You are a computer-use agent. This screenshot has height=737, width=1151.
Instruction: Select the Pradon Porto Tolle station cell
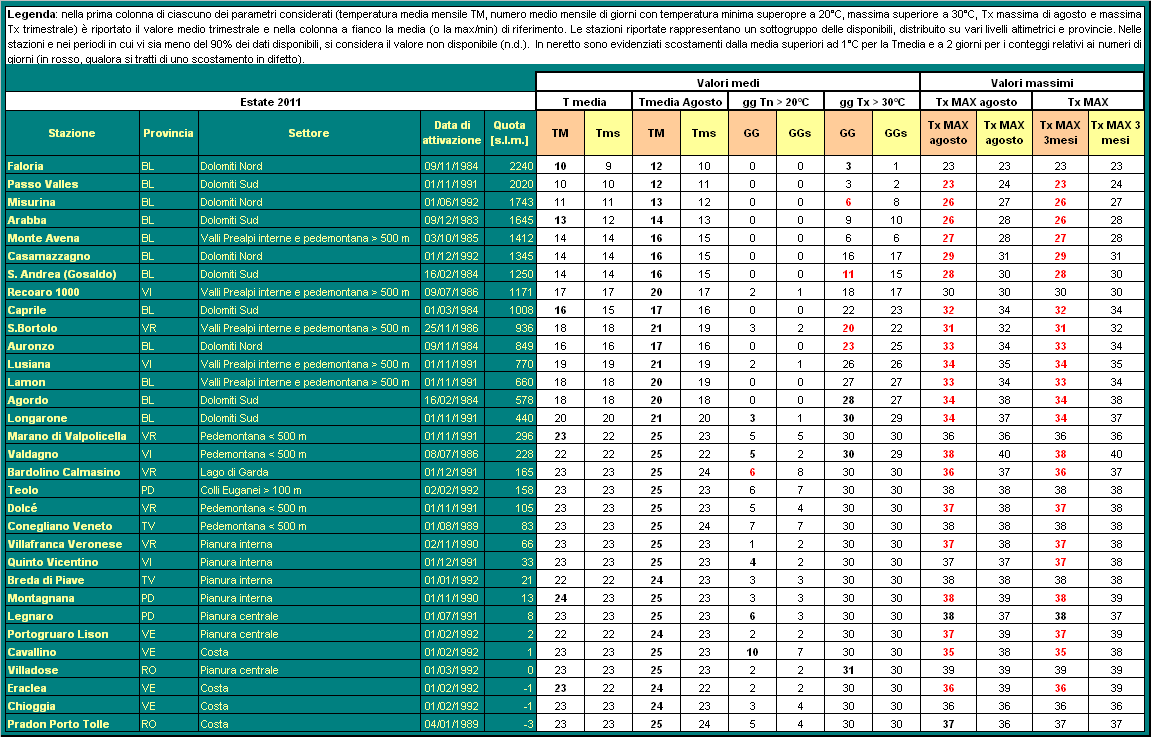click(x=58, y=724)
